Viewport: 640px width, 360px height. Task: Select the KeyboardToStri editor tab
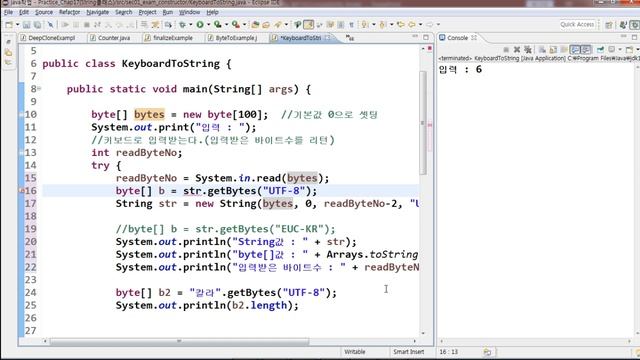point(301,38)
